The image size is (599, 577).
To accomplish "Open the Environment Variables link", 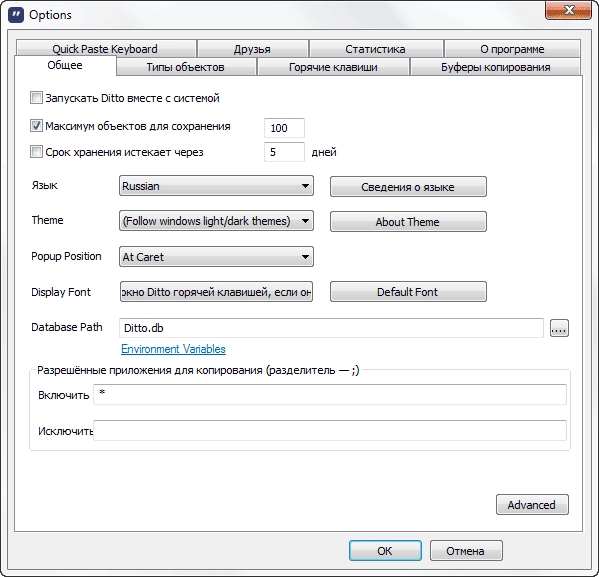I will 173,349.
